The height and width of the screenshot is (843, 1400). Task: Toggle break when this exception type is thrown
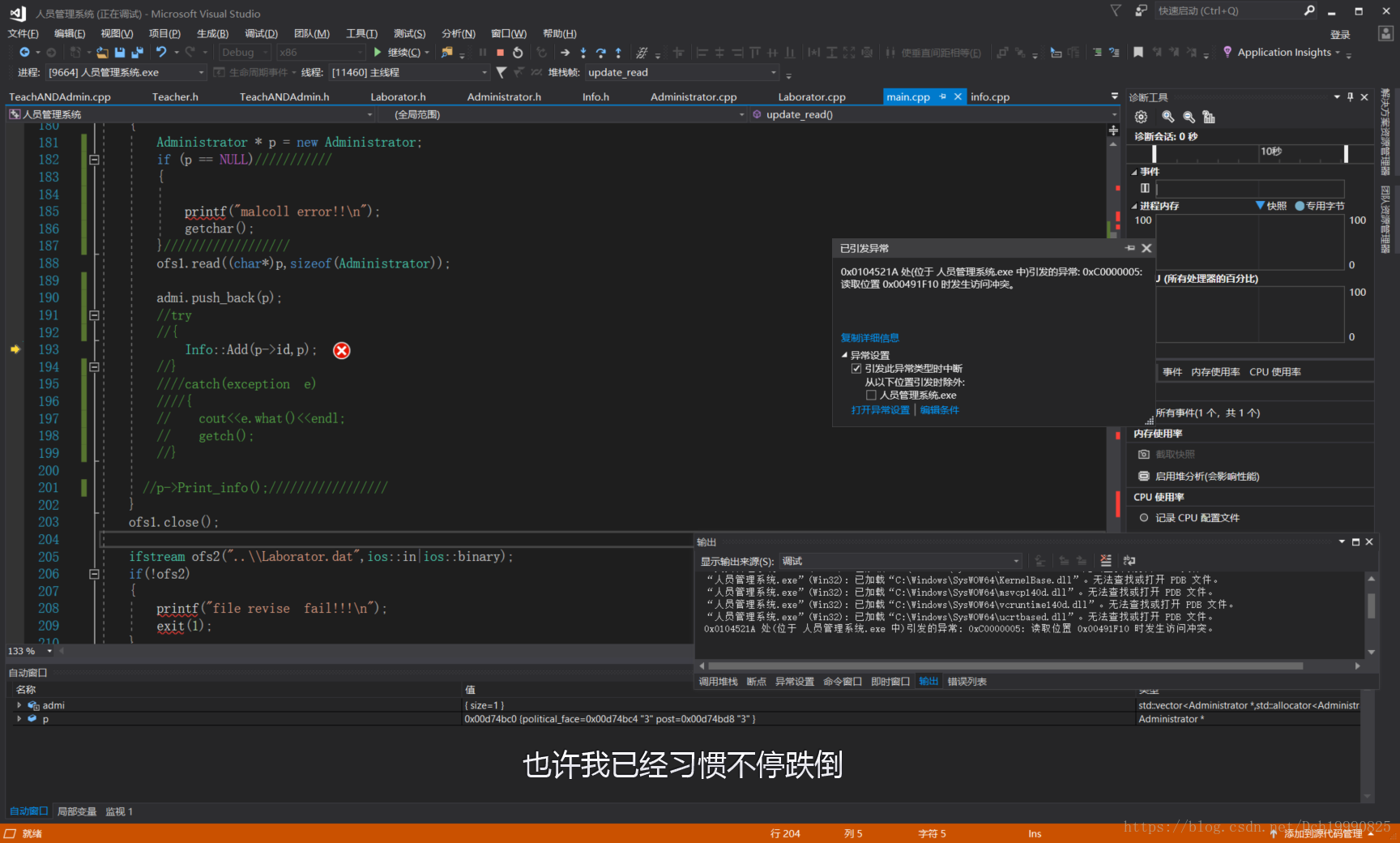click(856, 369)
